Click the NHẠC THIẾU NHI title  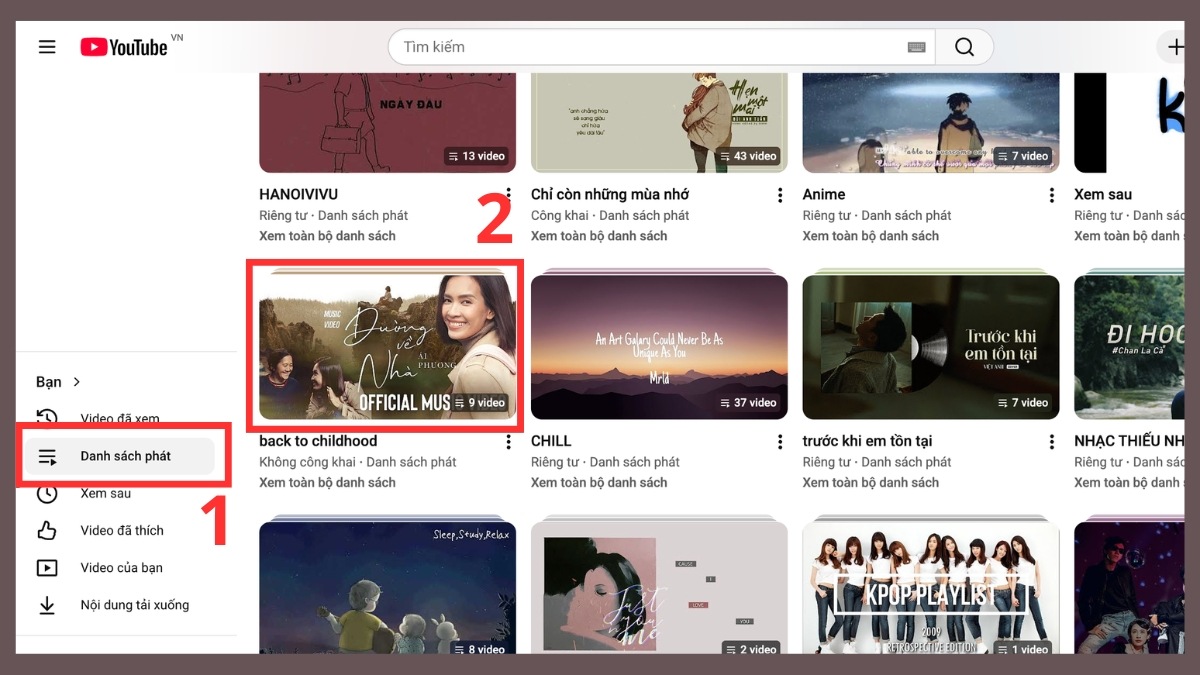tap(1129, 441)
